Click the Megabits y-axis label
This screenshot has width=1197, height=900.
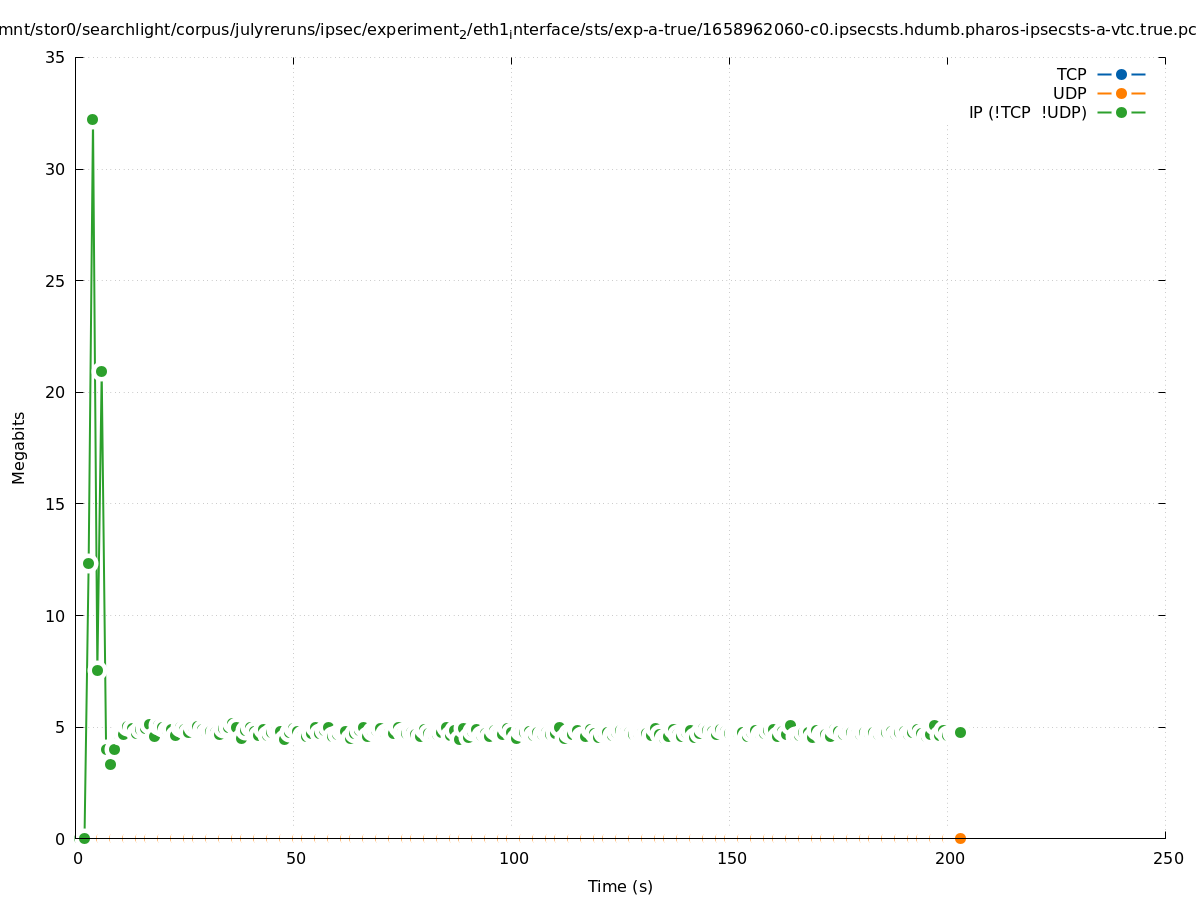click(x=19, y=447)
